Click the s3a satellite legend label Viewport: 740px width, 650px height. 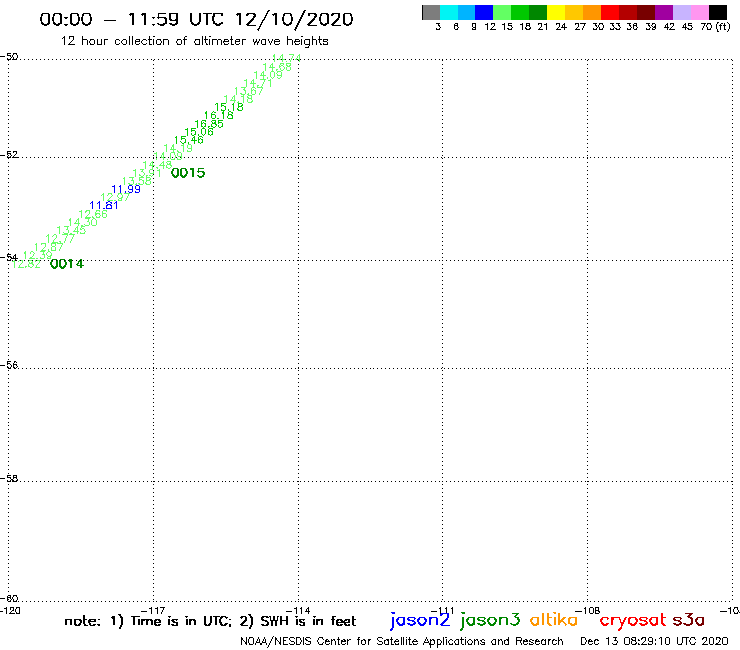(689, 620)
